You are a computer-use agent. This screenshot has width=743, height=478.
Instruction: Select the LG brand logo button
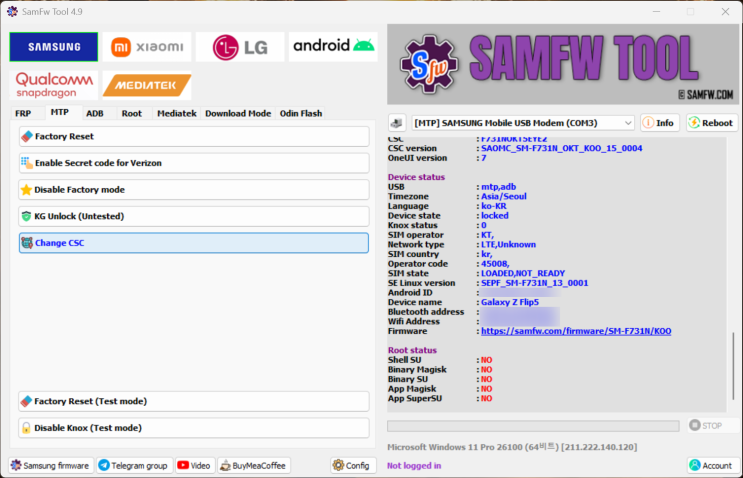click(240, 47)
